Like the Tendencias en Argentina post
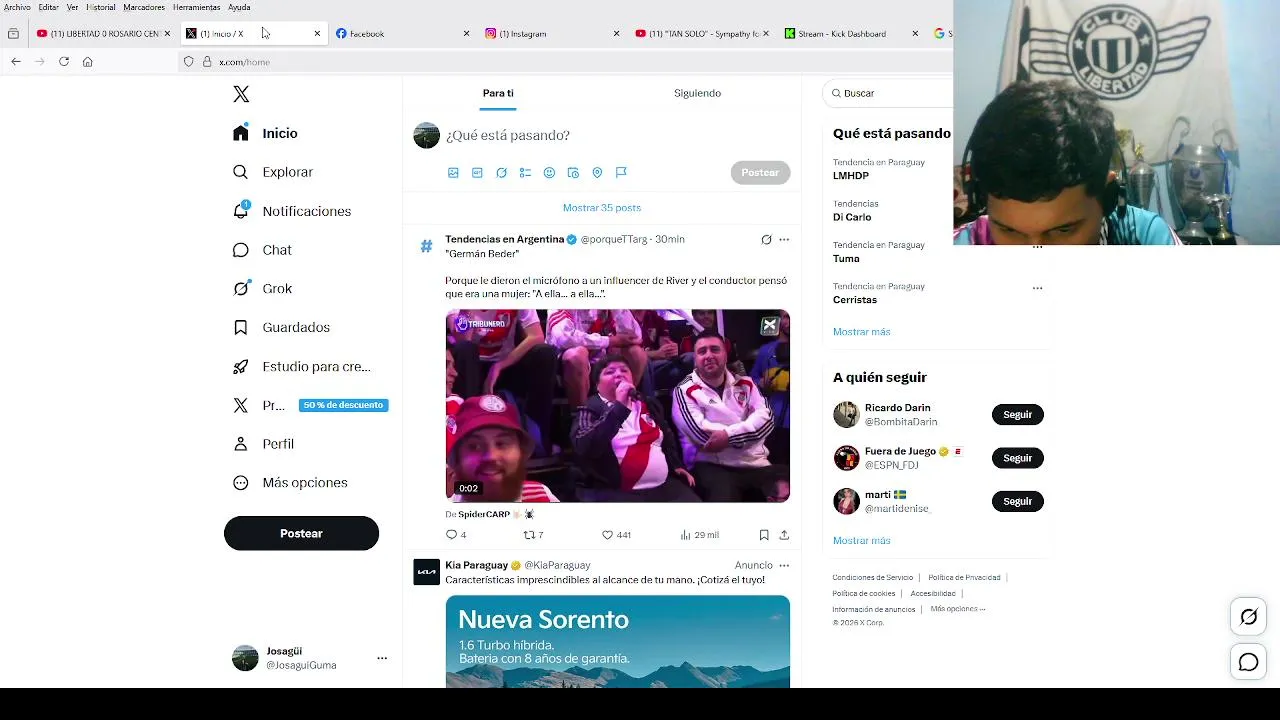The image size is (1280, 720). (616, 535)
